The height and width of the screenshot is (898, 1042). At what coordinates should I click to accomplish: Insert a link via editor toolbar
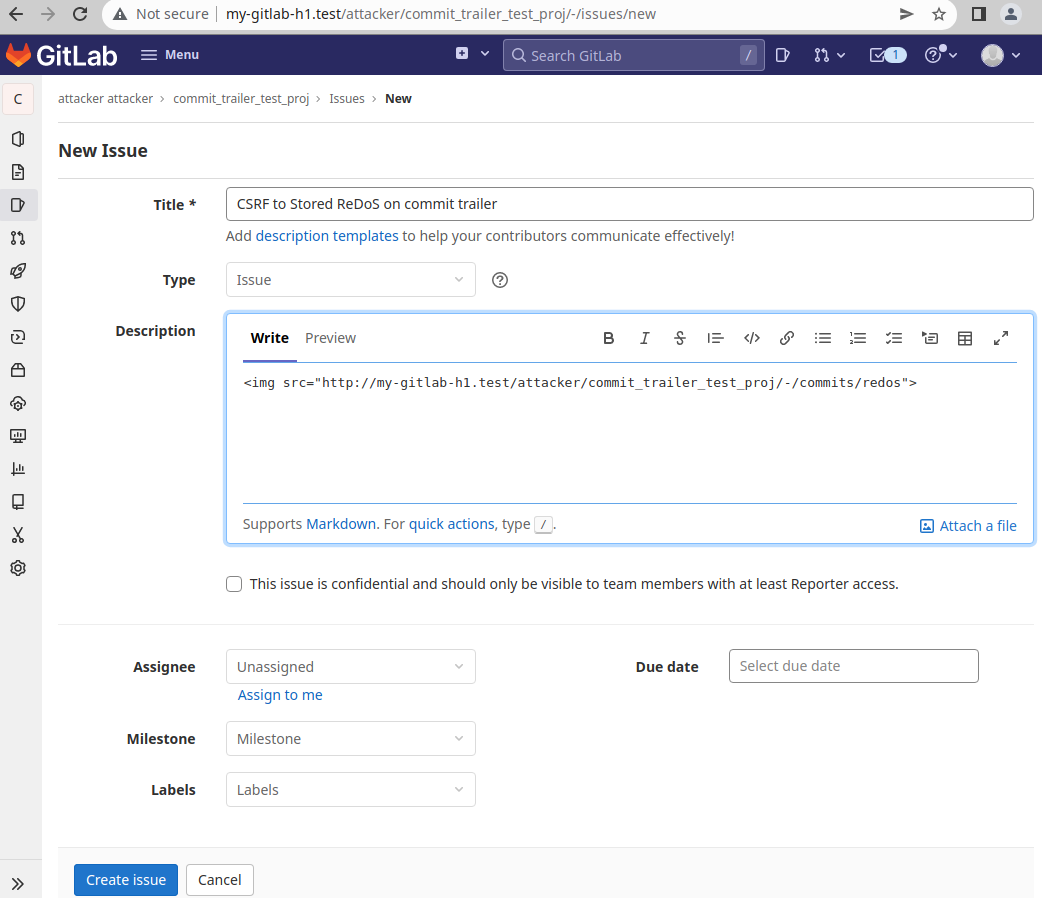[x=787, y=338]
